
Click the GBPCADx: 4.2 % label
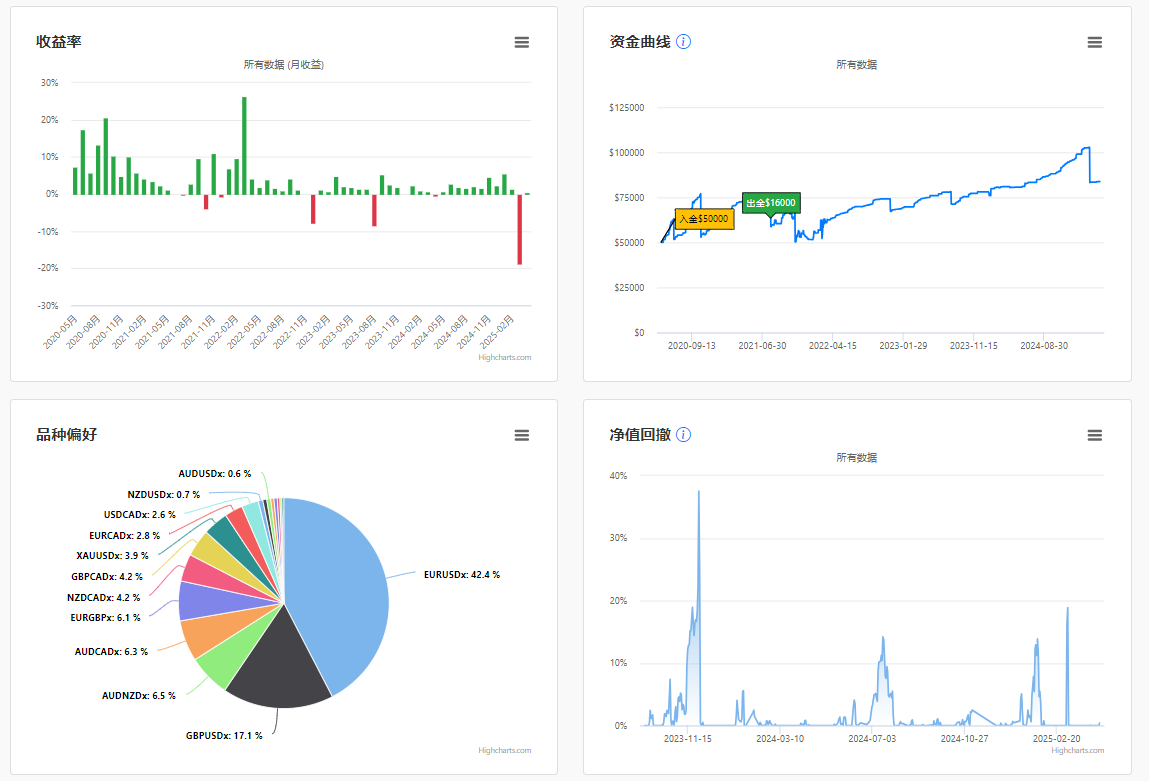107,577
